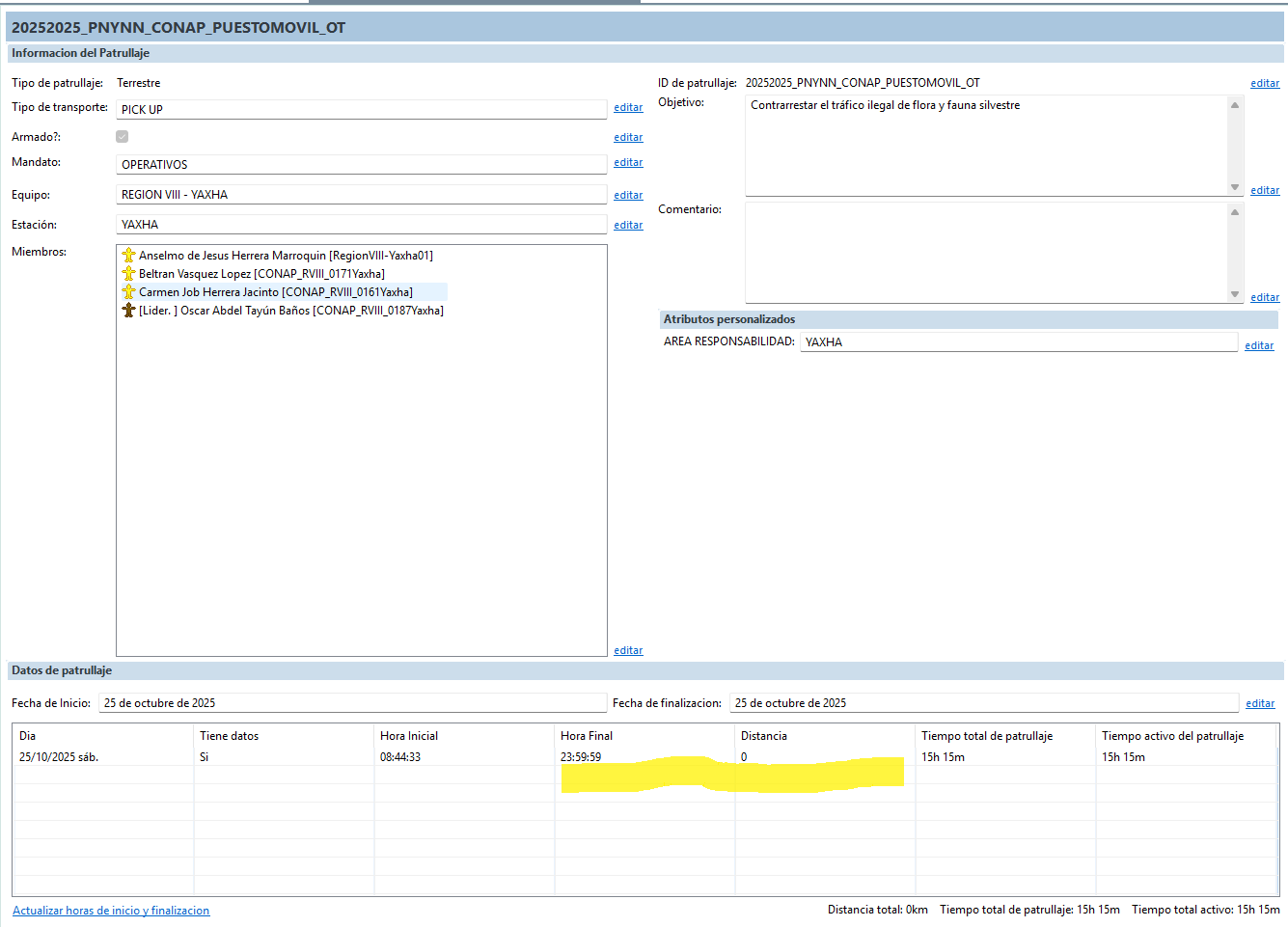Viewport: 1288px width, 927px height.
Task: Select the 25/10/2025 sáb. table row
Action: point(59,757)
